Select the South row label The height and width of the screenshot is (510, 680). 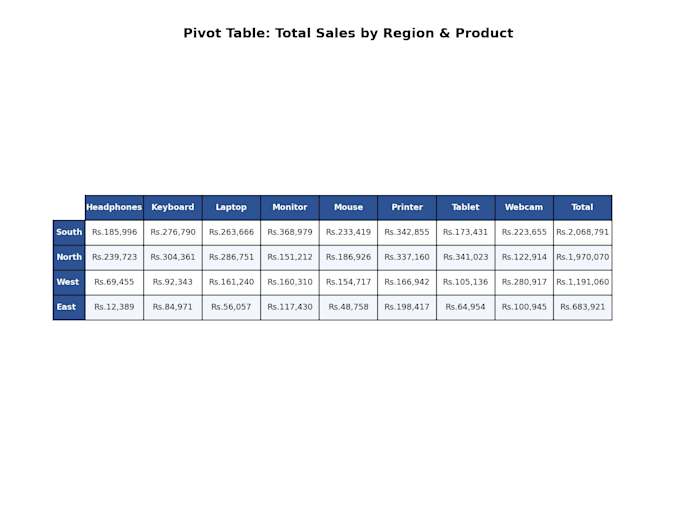point(69,232)
